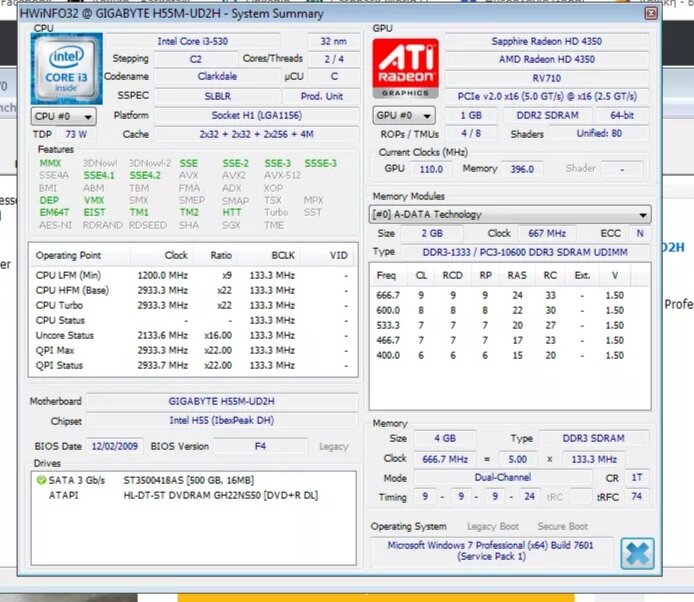Select the ST3500418AS drive entry
Image resolution: width=694 pixels, height=602 pixels.
pyautogui.click(x=188, y=480)
